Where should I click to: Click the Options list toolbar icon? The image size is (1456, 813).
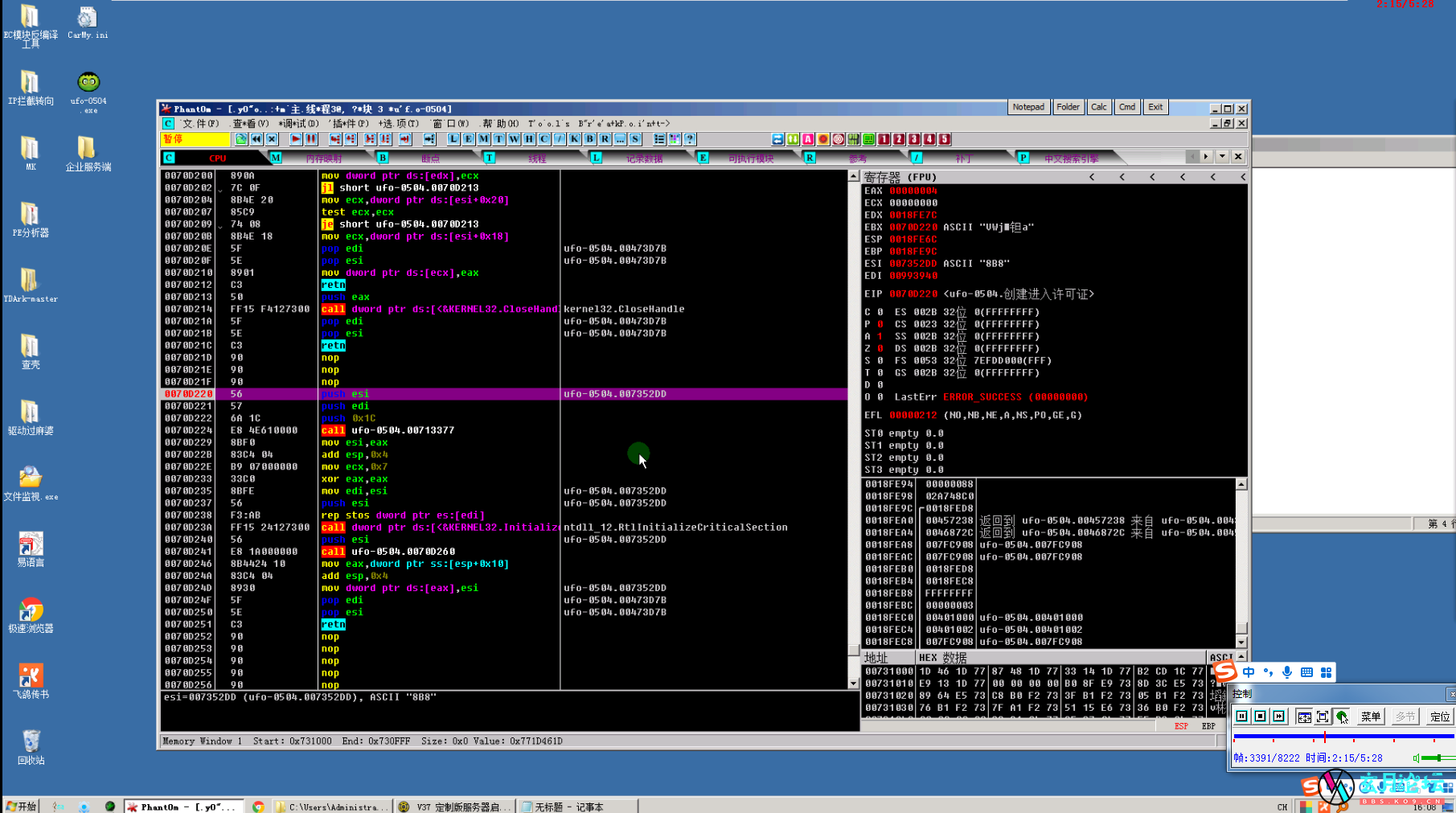[659, 139]
